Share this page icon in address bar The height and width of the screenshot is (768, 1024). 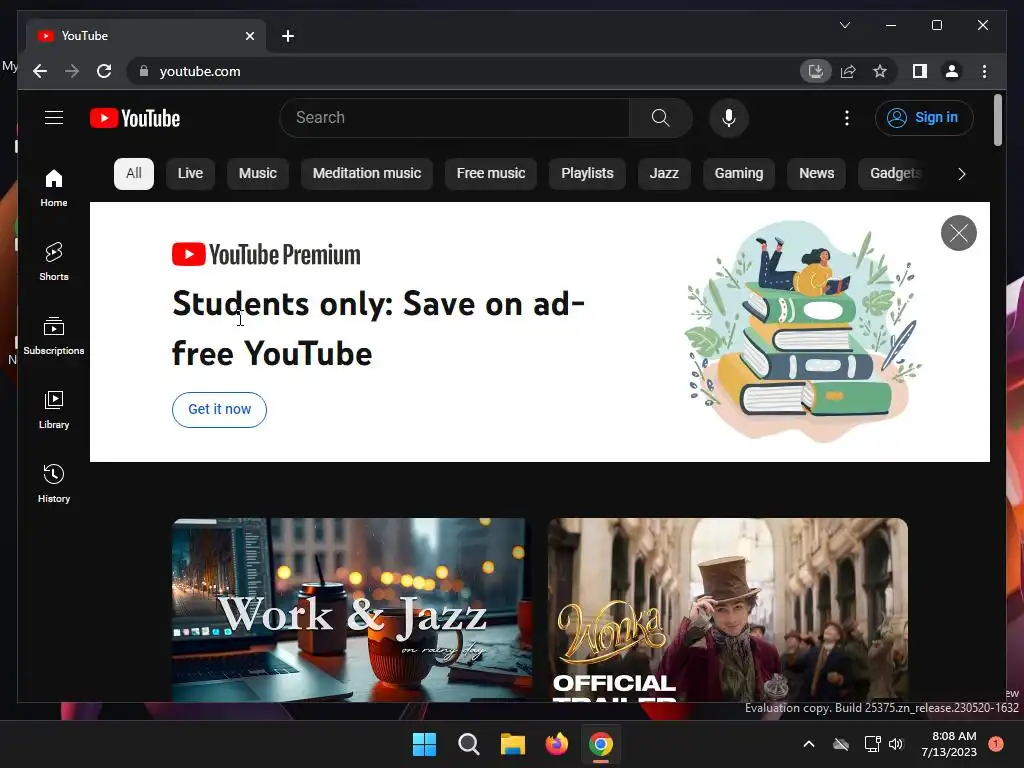848,71
